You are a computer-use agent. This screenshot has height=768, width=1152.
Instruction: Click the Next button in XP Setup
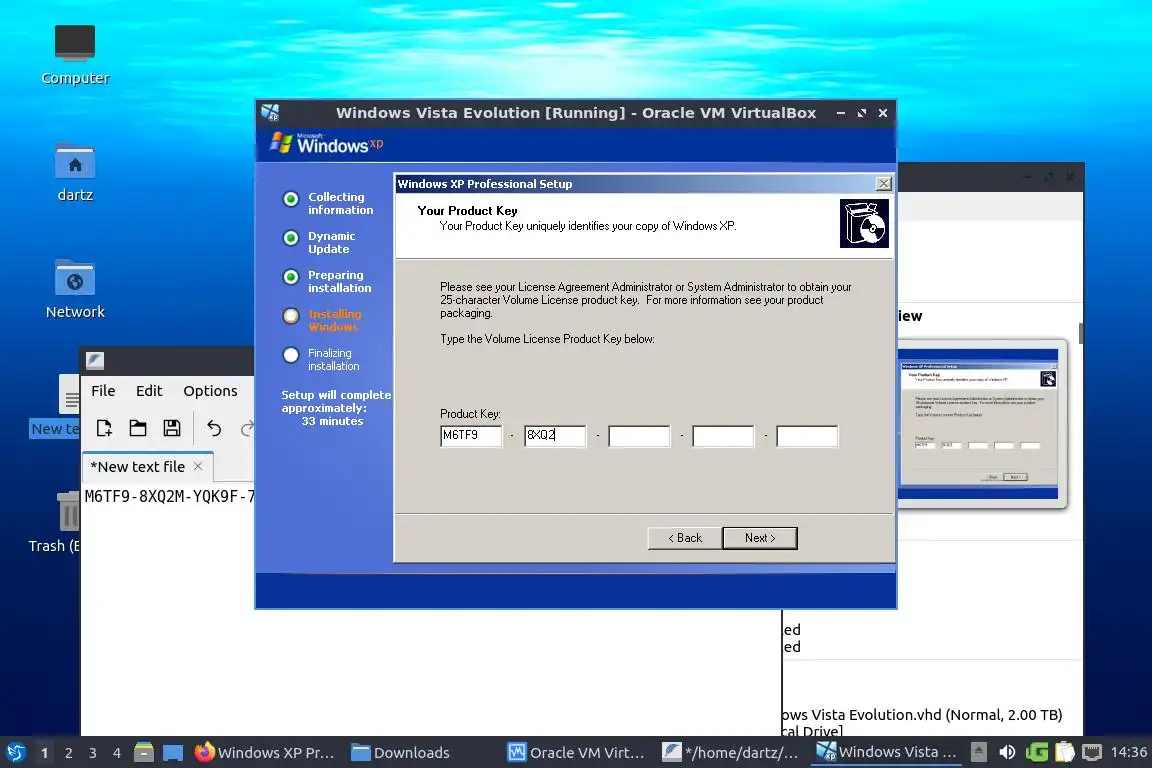tap(760, 538)
